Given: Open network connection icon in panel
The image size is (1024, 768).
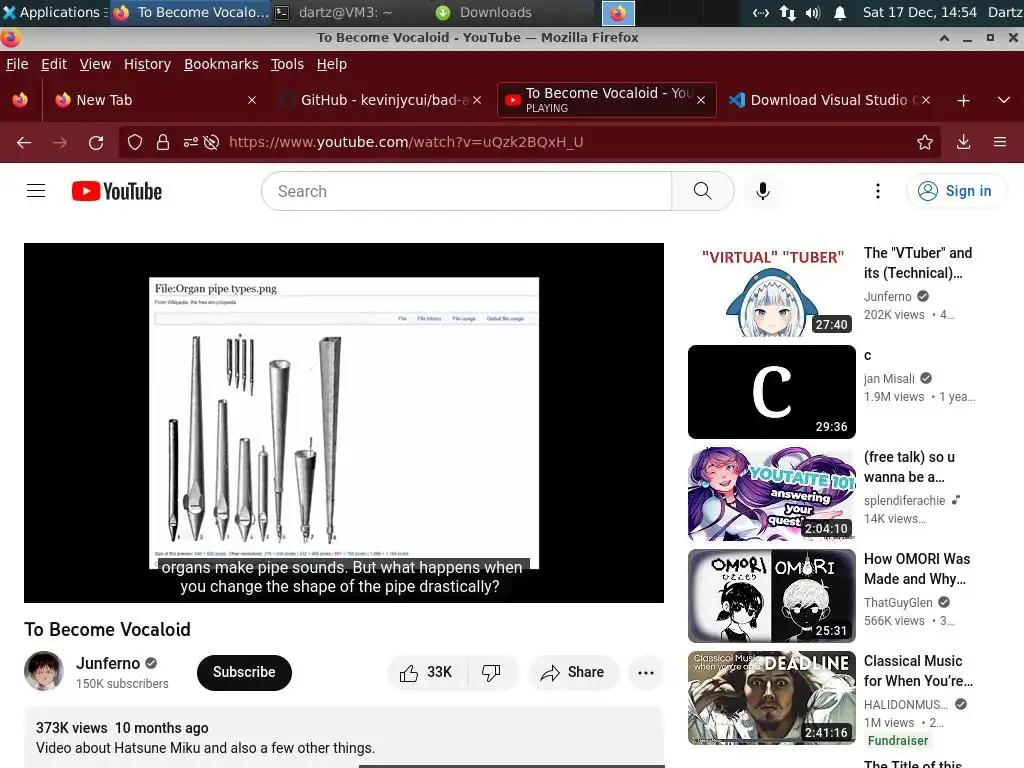Looking at the screenshot, I should [788, 12].
